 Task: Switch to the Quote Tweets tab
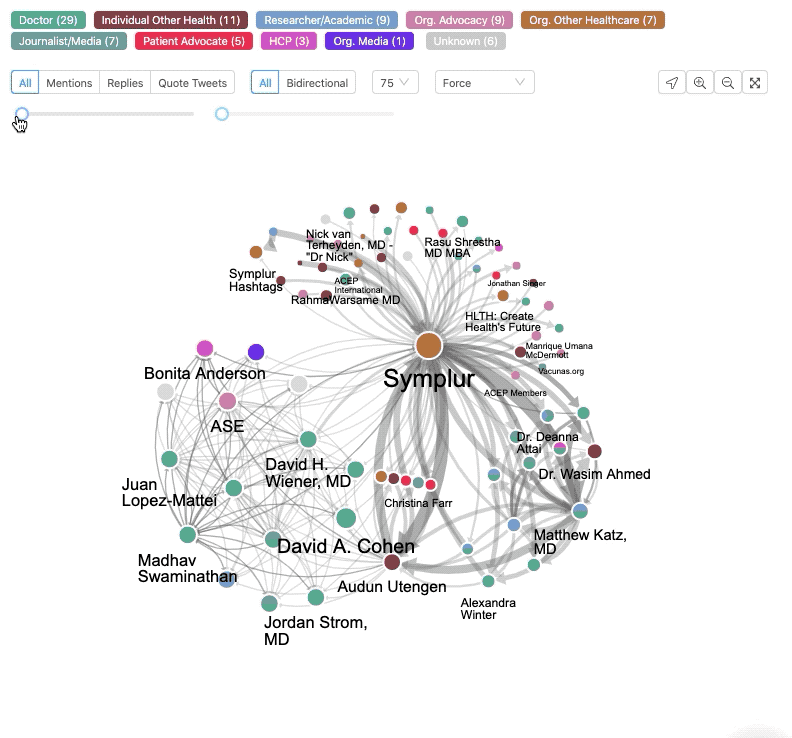[x=192, y=82]
